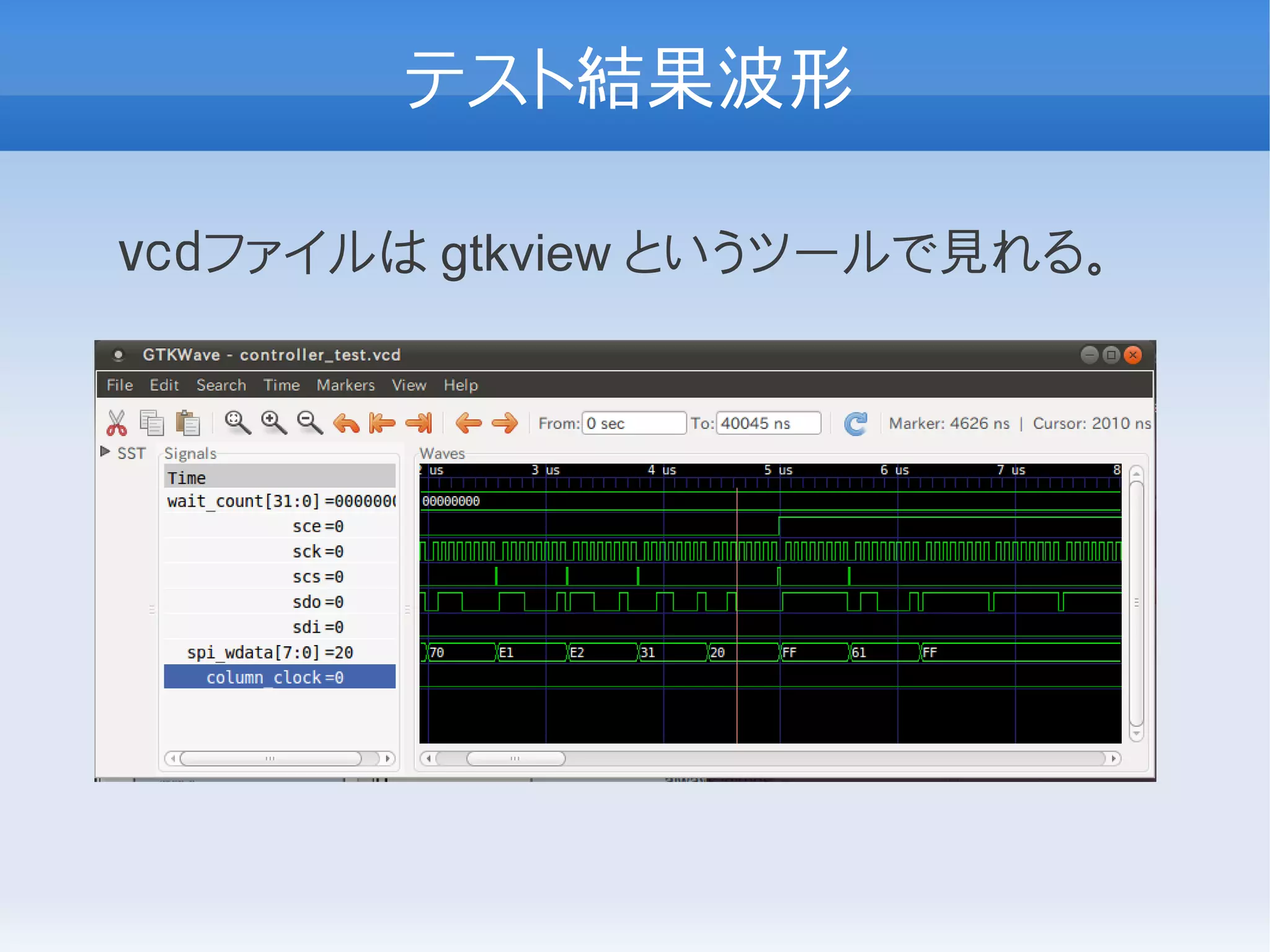Find previous edge left arrow
This screenshot has width=1270, height=952.
click(x=468, y=424)
